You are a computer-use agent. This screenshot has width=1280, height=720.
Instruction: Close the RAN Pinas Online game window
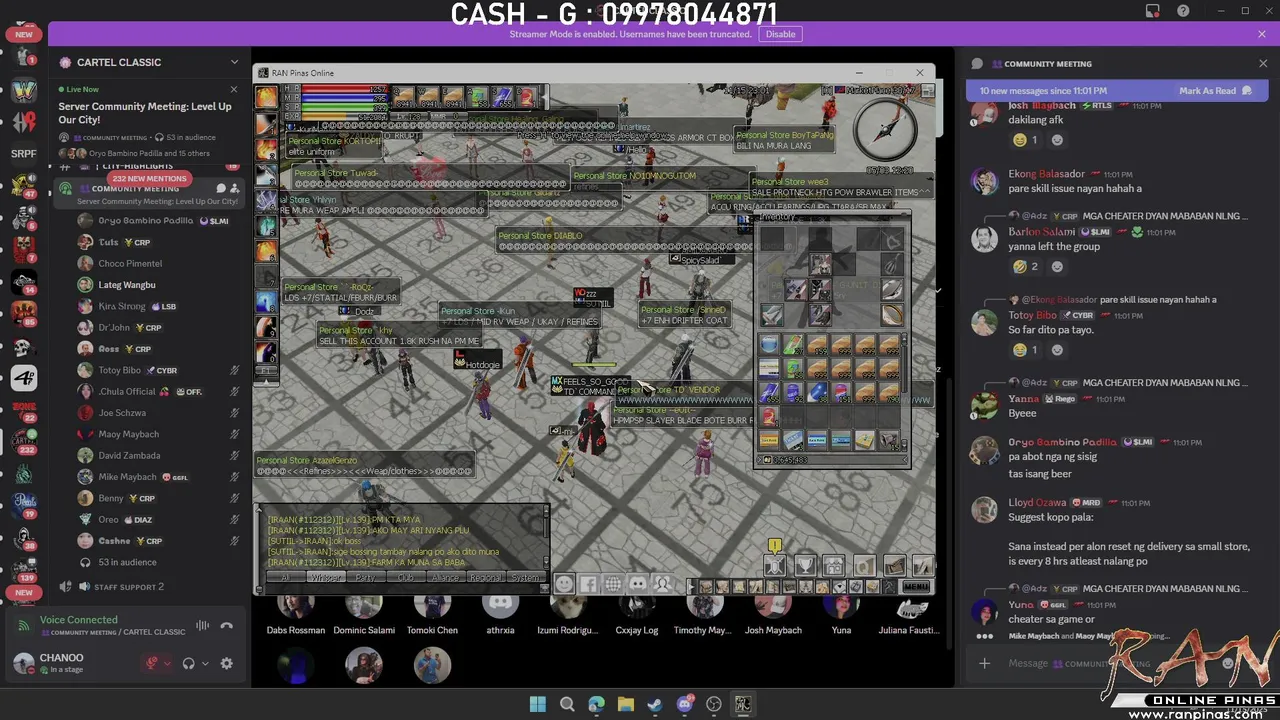[920, 72]
